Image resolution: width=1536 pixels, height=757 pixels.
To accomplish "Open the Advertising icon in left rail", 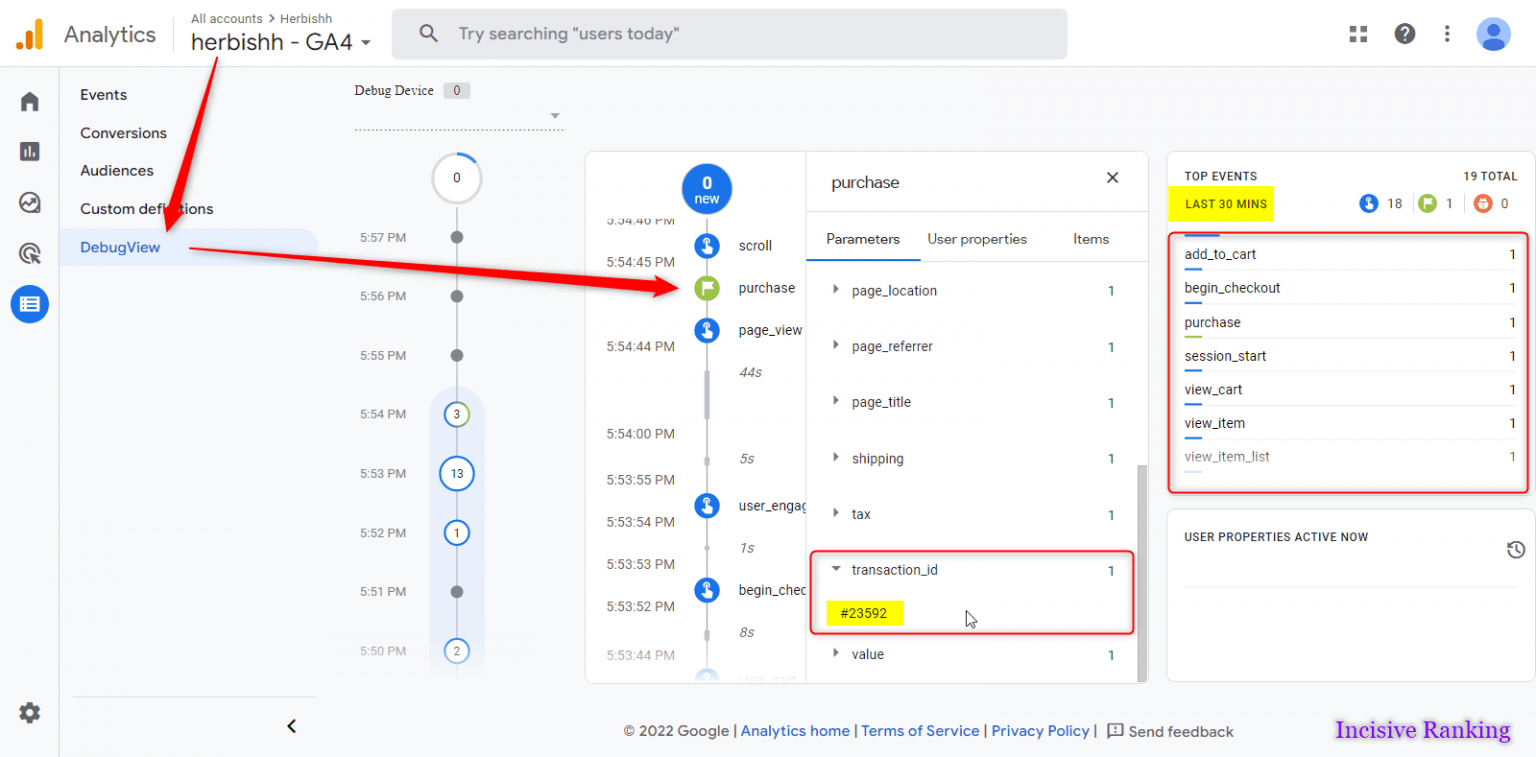I will pyautogui.click(x=30, y=254).
